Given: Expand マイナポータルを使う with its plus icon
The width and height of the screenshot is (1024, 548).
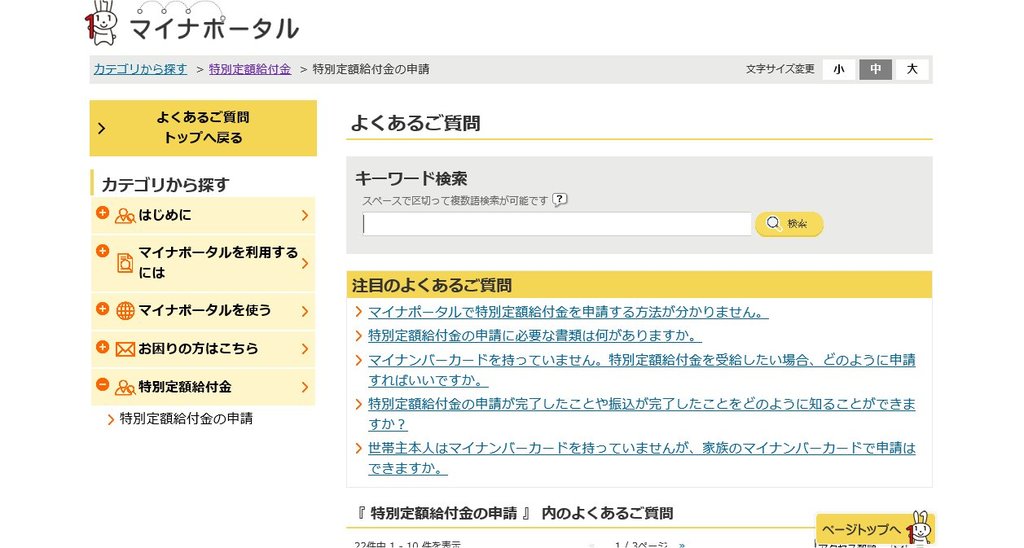Looking at the screenshot, I should [102, 308].
